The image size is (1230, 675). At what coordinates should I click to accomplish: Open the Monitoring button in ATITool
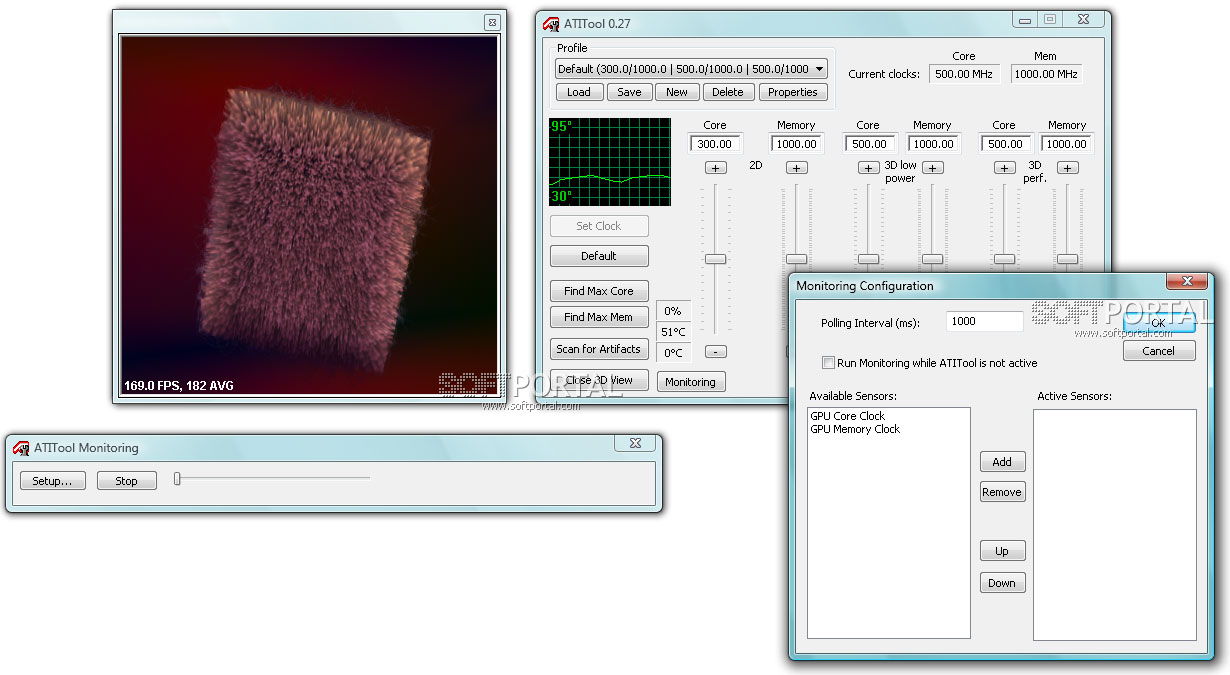point(690,382)
